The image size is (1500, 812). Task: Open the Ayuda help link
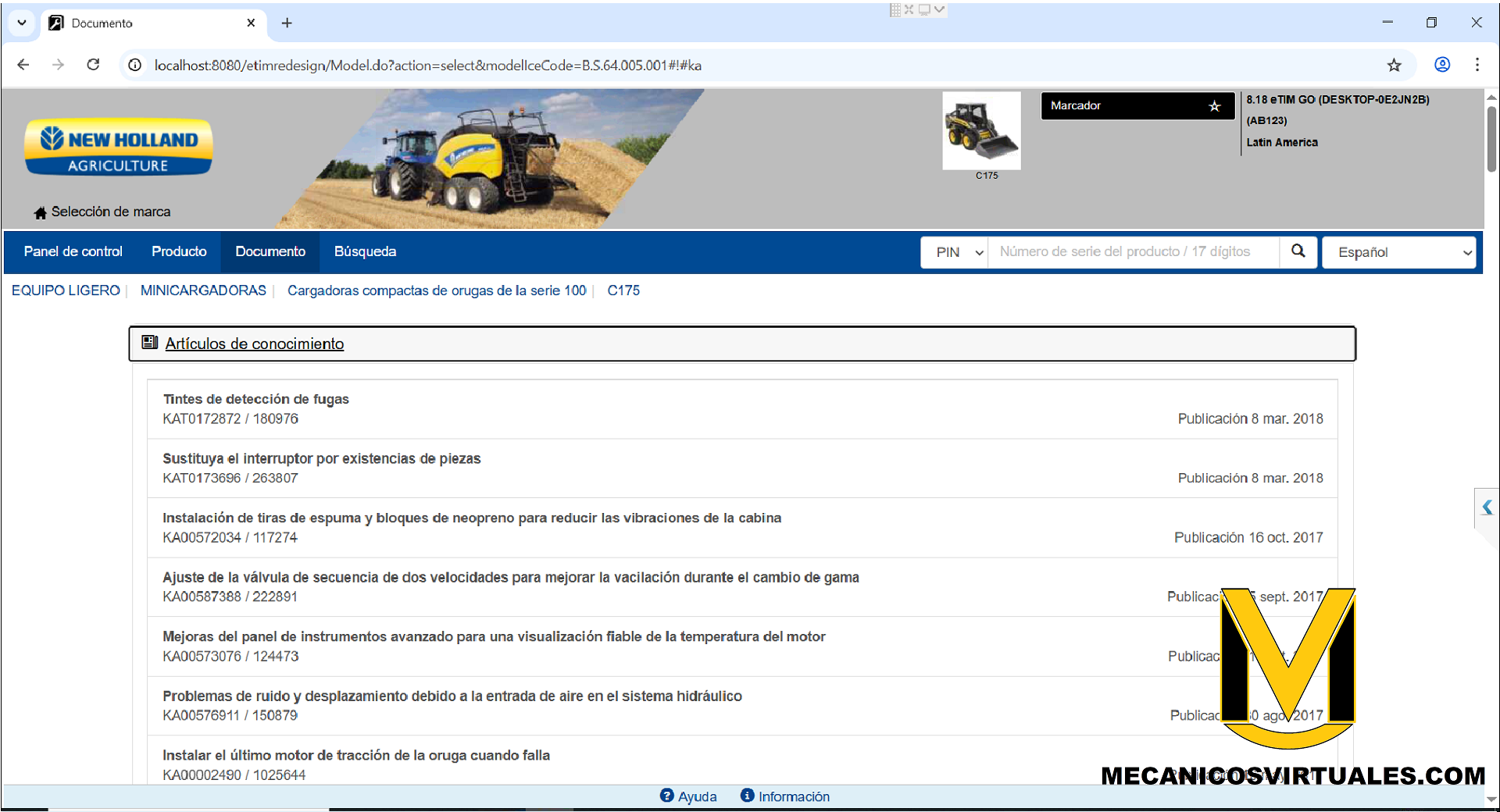pos(697,796)
